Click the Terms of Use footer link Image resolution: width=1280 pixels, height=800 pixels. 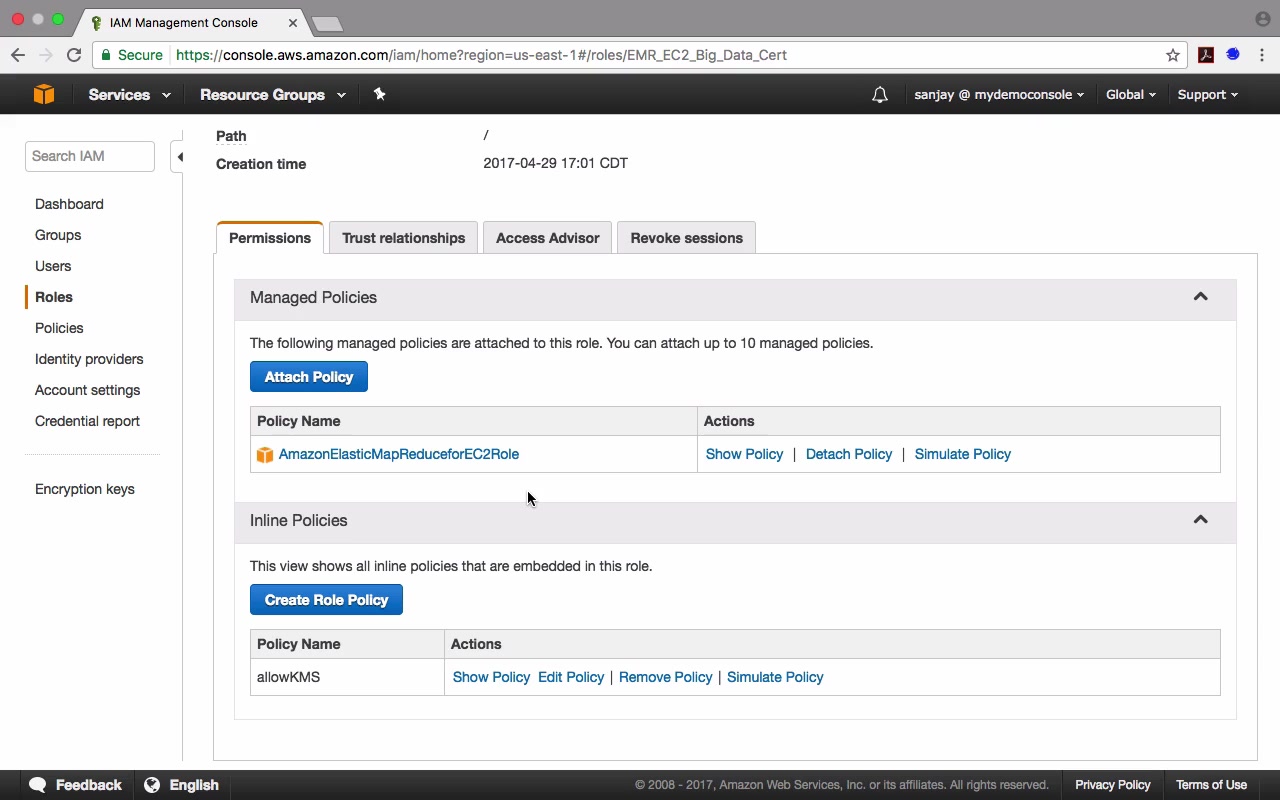coord(1211,785)
